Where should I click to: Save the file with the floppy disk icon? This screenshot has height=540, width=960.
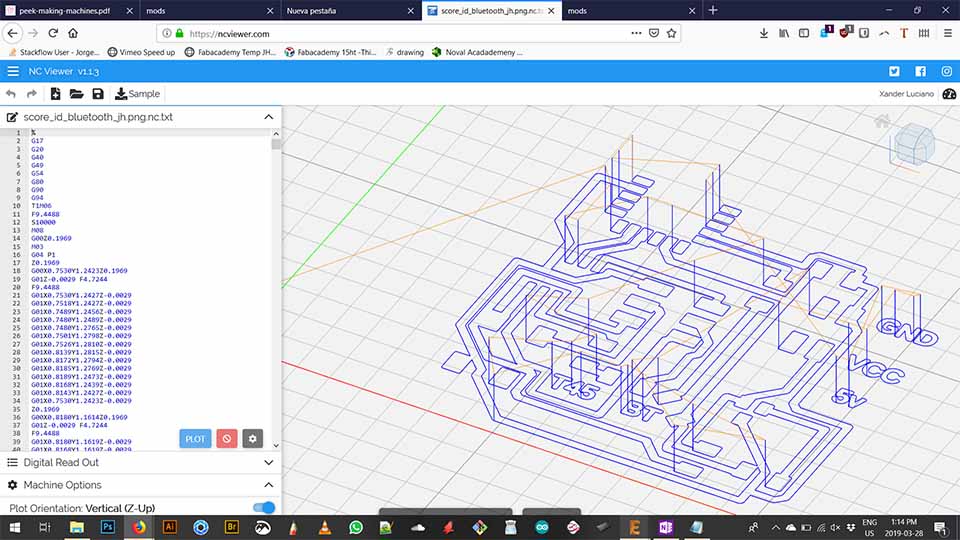(x=98, y=94)
